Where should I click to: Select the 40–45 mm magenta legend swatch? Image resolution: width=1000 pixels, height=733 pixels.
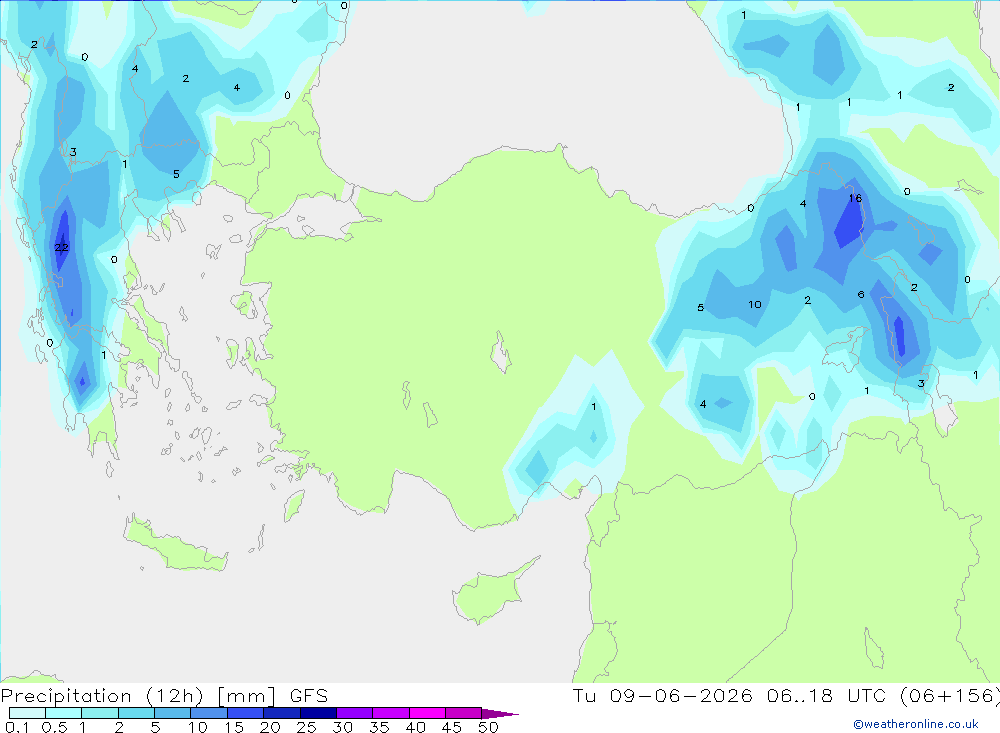[x=427, y=713]
